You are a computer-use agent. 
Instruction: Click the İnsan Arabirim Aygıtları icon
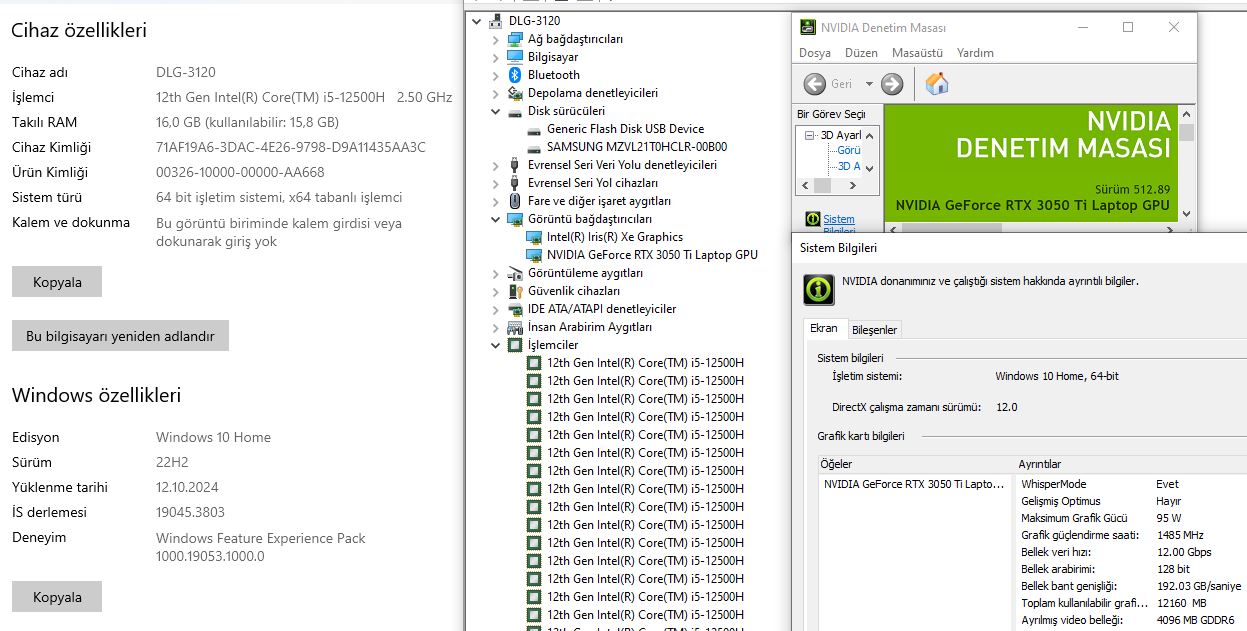[x=515, y=327]
